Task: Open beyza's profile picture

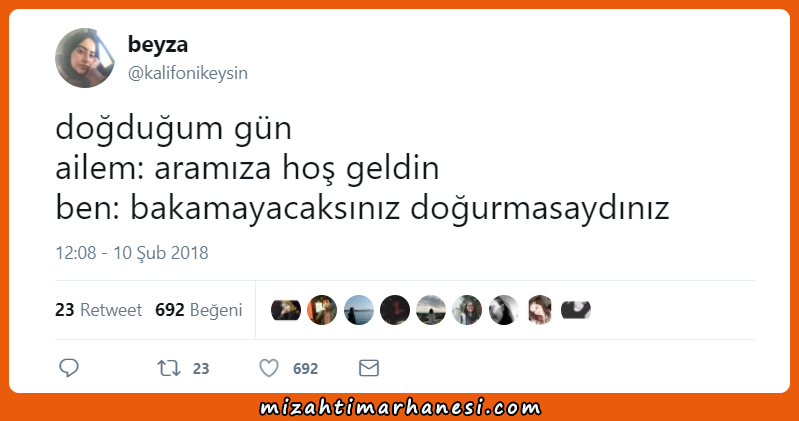Action: pos(85,58)
